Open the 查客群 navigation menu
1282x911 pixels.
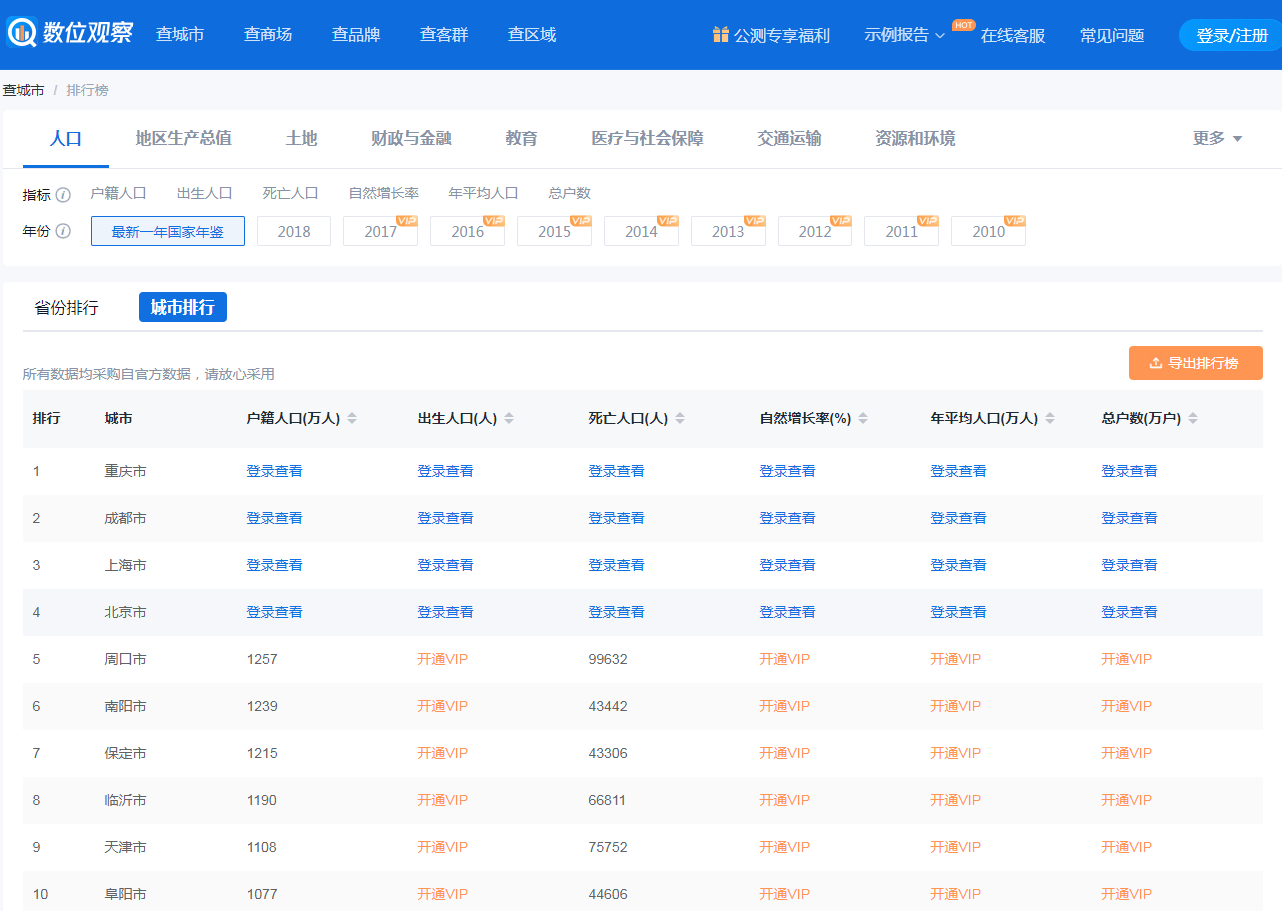click(x=444, y=34)
